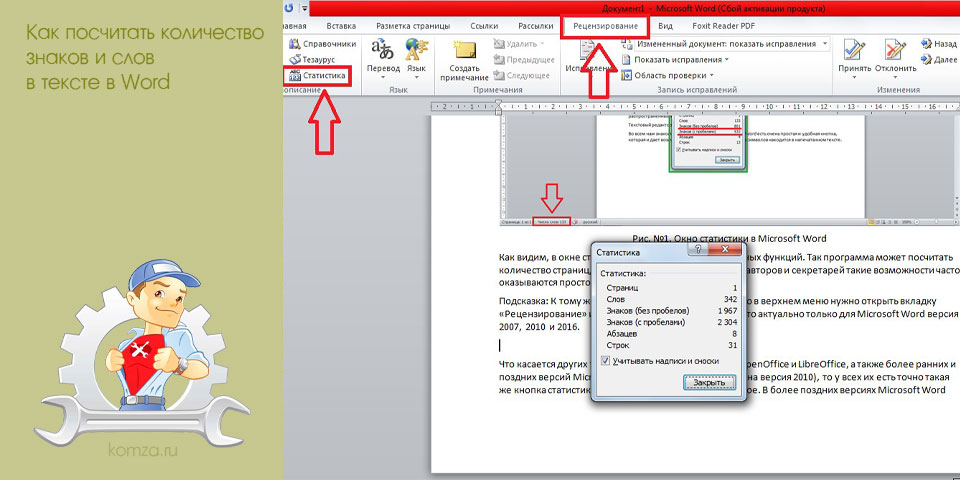The image size is (960, 480).
Task: Open the Область проверки dropdown arrow
Action: pos(711,75)
